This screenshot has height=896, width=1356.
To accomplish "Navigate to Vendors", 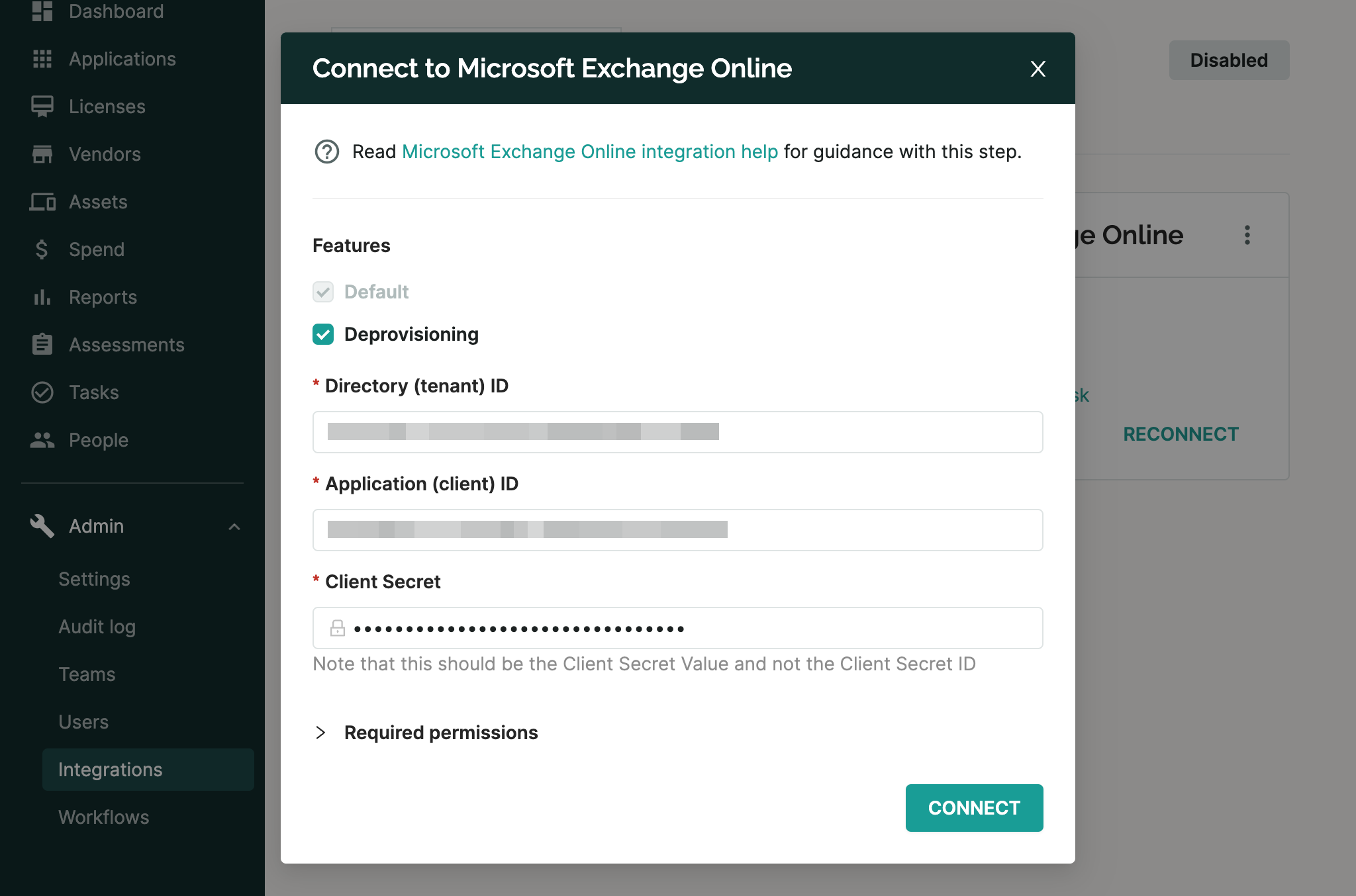I will 105,154.
